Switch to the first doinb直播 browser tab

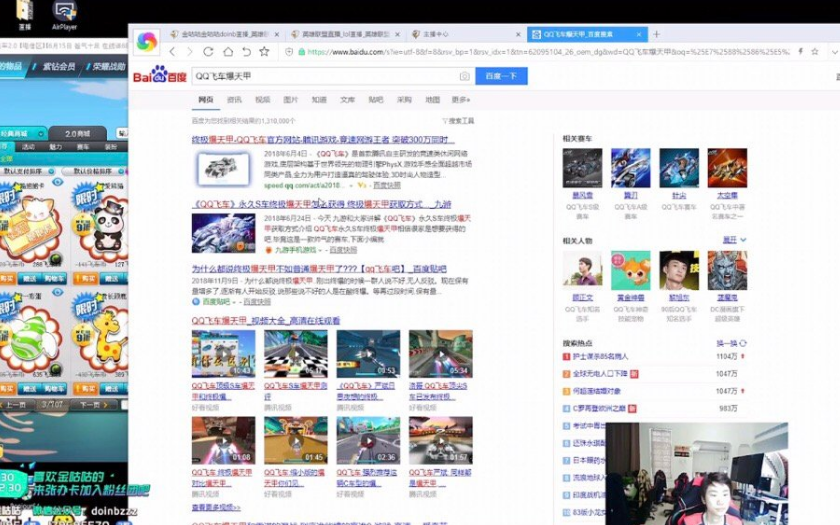[x=225, y=34]
